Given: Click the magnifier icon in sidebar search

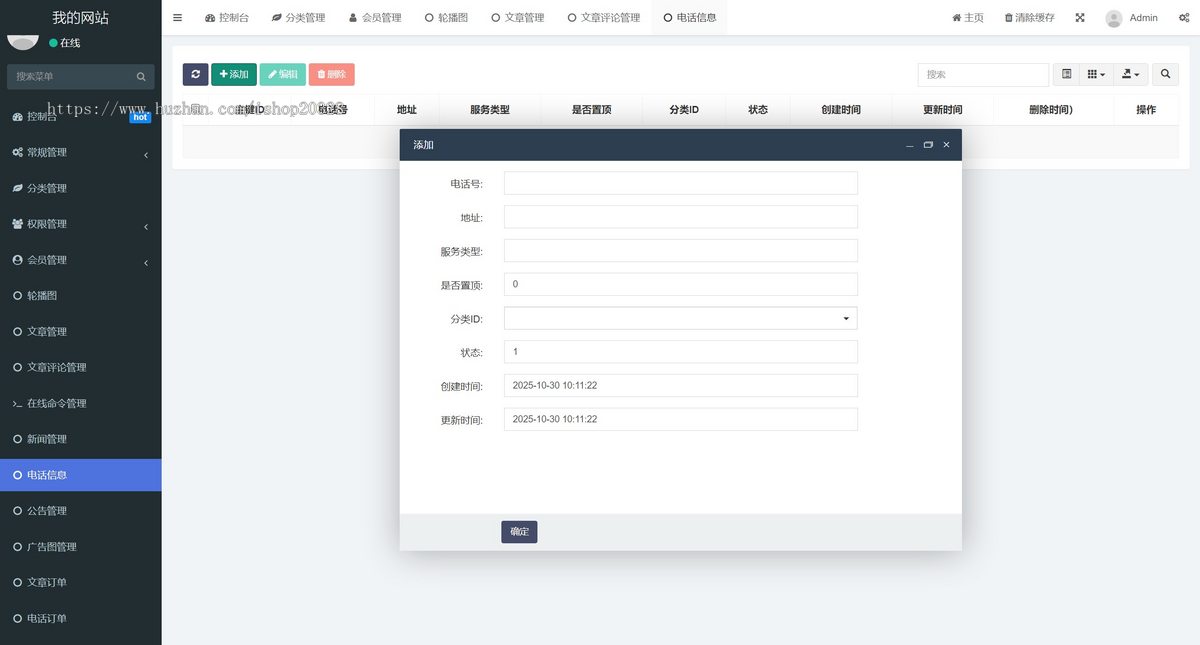Looking at the screenshot, I should coord(141,76).
